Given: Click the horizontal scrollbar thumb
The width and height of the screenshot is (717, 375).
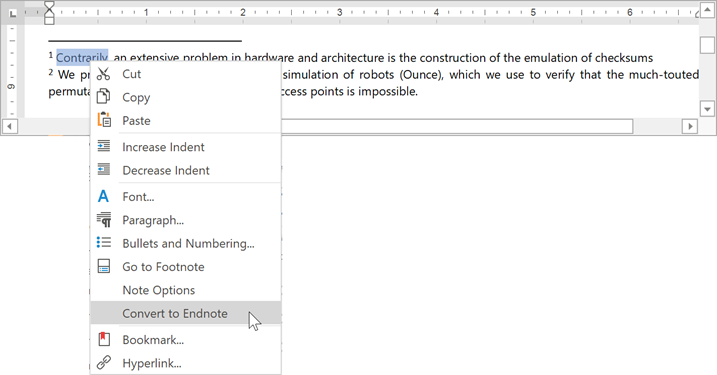Looking at the screenshot, I should (x=457, y=126).
